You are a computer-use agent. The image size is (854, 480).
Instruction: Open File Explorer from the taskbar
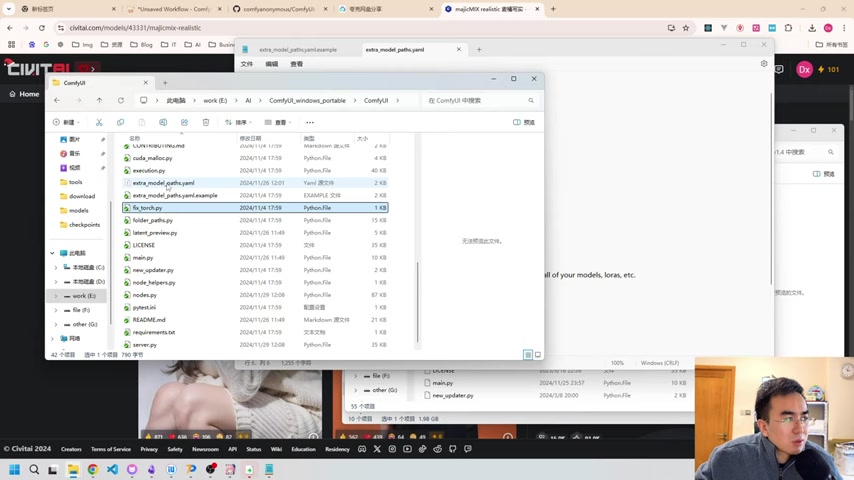[x=73, y=469]
